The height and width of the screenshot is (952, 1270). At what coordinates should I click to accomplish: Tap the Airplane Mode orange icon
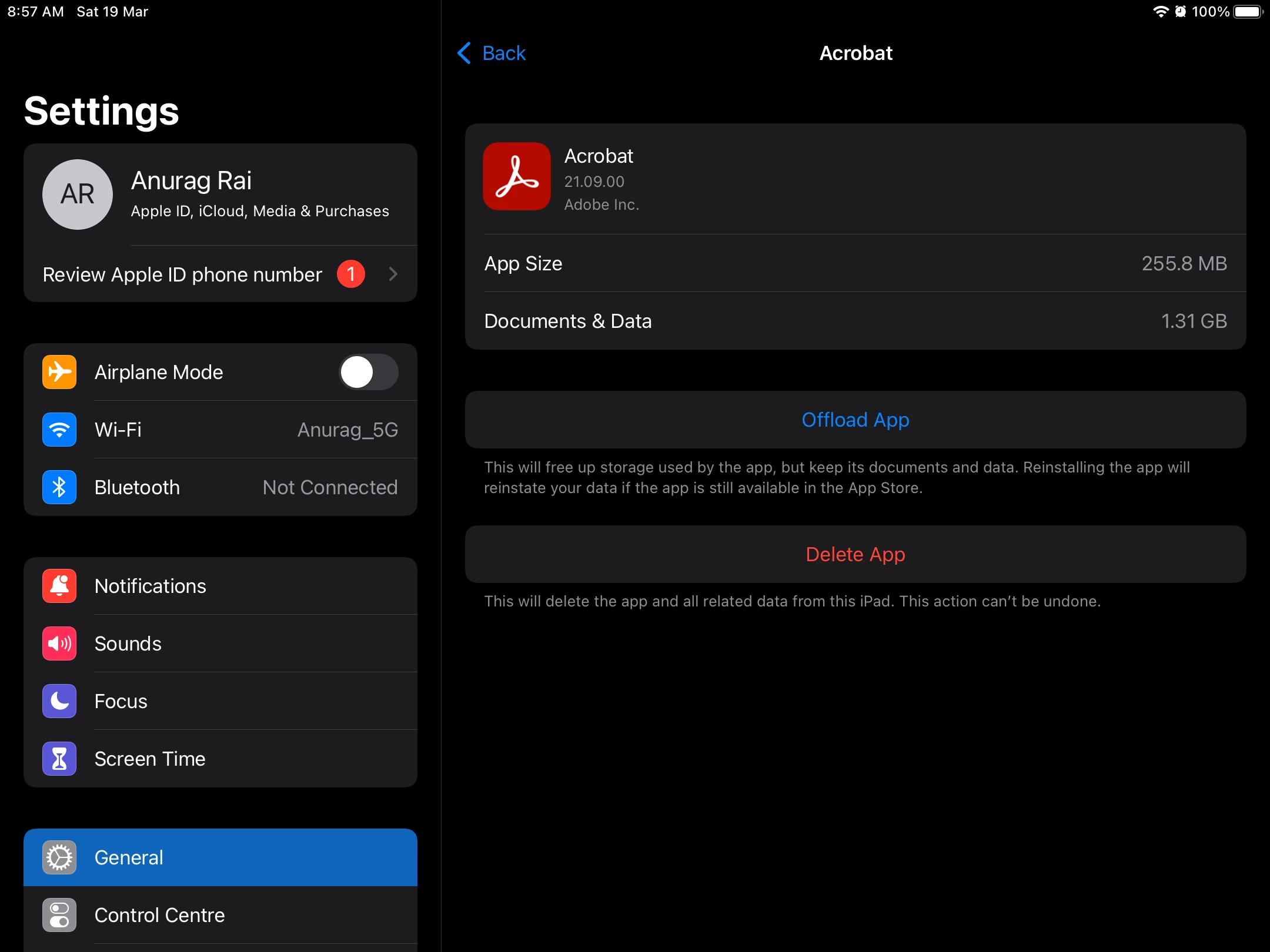coord(59,372)
